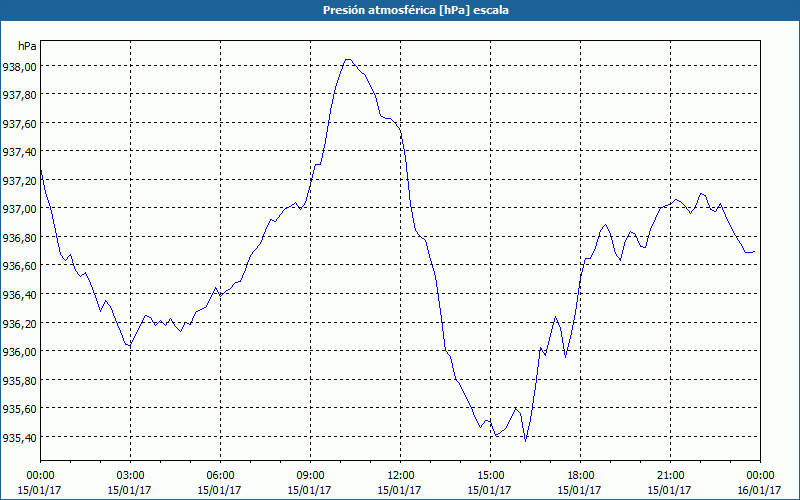
Task: Click the 'hPa' unit label on the axis
Action: coord(27,46)
